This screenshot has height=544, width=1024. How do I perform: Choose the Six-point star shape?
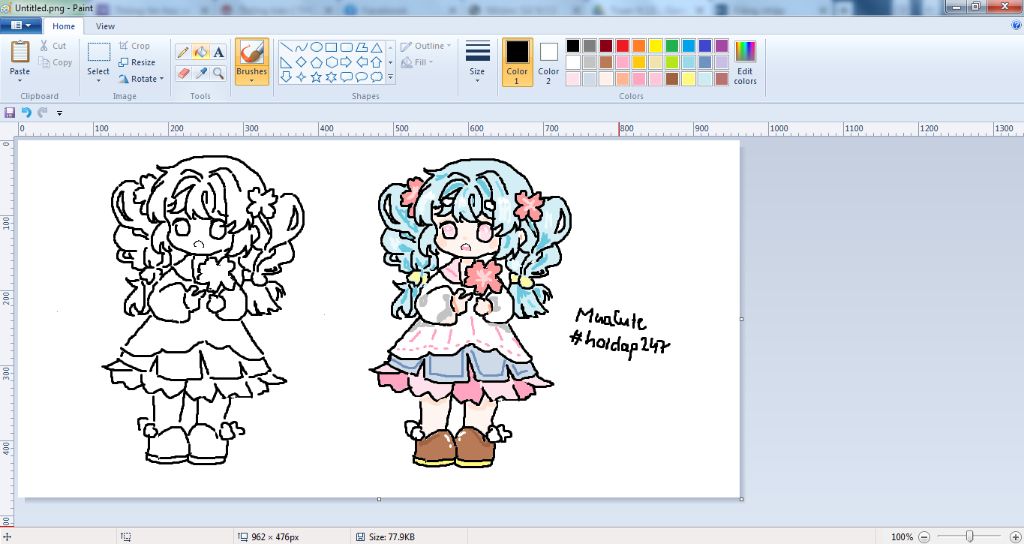(x=331, y=76)
